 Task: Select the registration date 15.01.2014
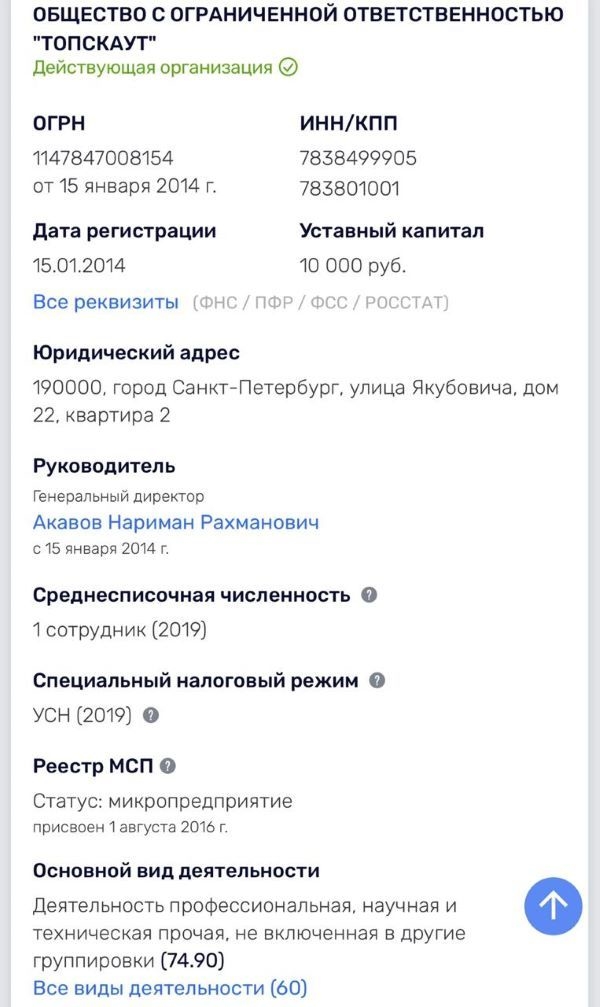[80, 266]
